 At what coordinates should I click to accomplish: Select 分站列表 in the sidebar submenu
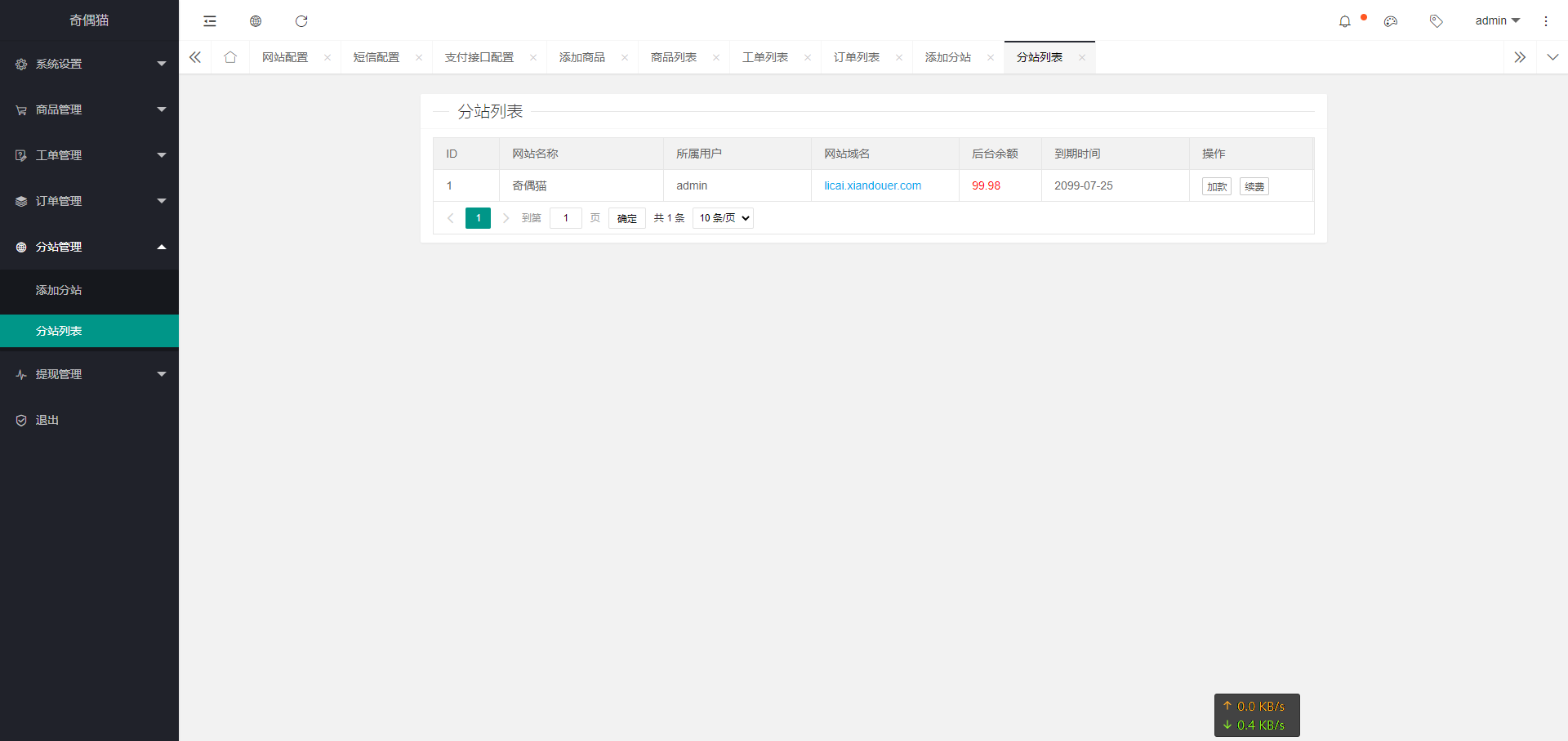coord(89,331)
